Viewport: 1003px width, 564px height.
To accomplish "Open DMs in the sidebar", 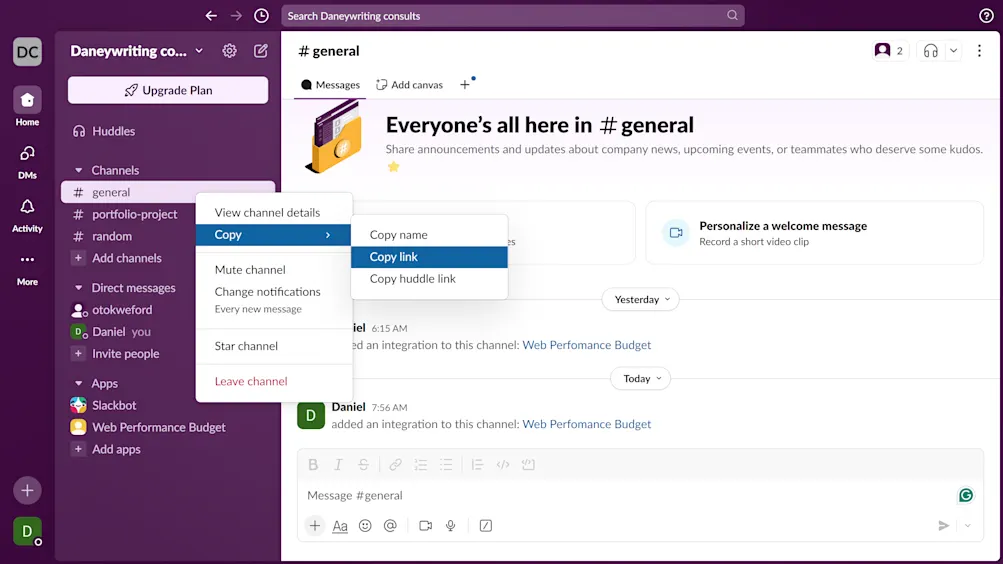I will [28, 161].
